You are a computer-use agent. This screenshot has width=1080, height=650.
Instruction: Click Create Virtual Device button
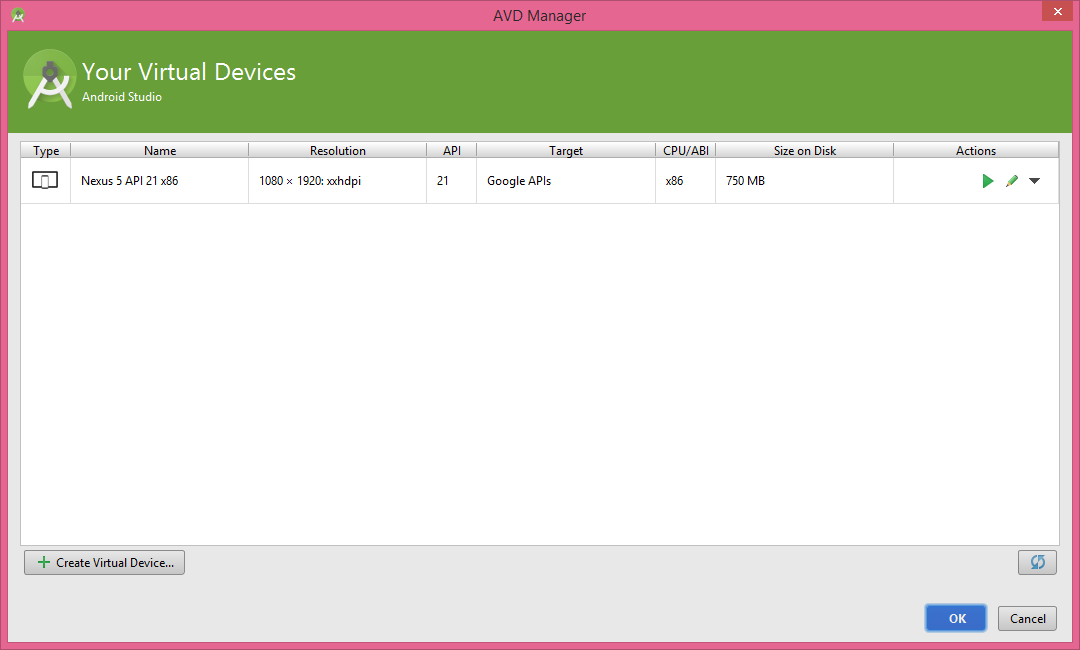105,563
